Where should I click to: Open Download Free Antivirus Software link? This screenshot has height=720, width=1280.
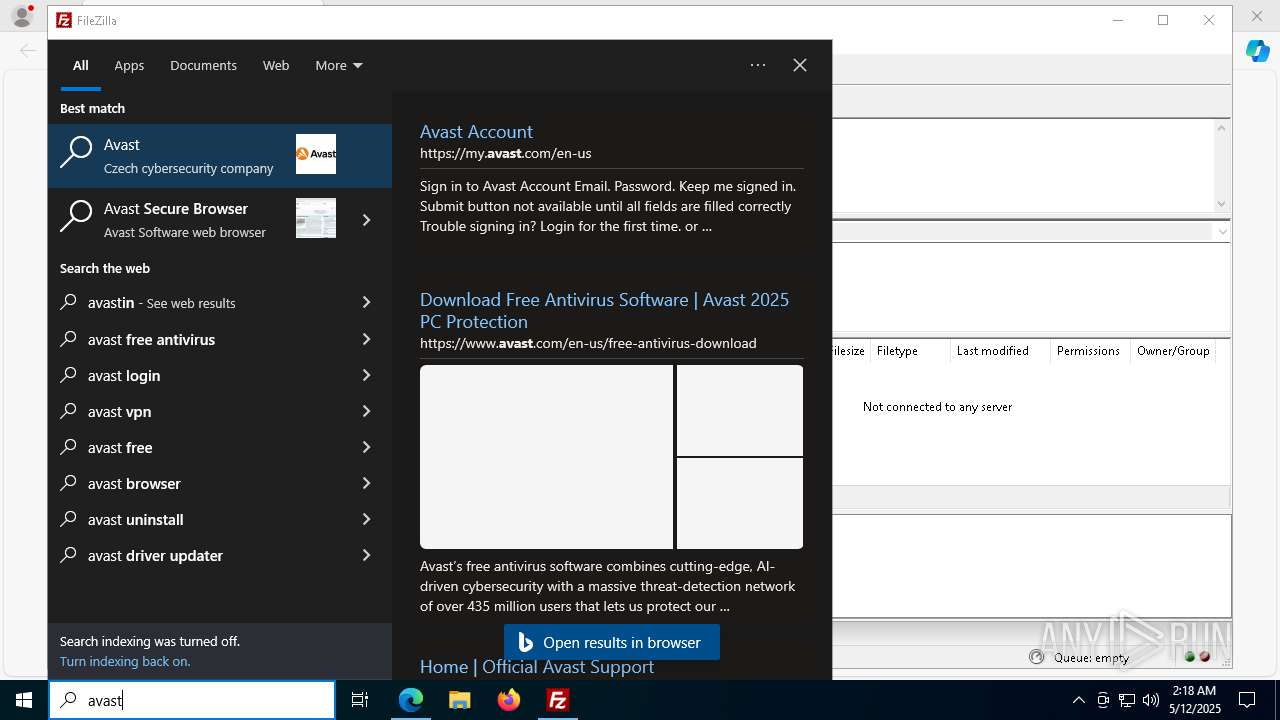(x=604, y=310)
